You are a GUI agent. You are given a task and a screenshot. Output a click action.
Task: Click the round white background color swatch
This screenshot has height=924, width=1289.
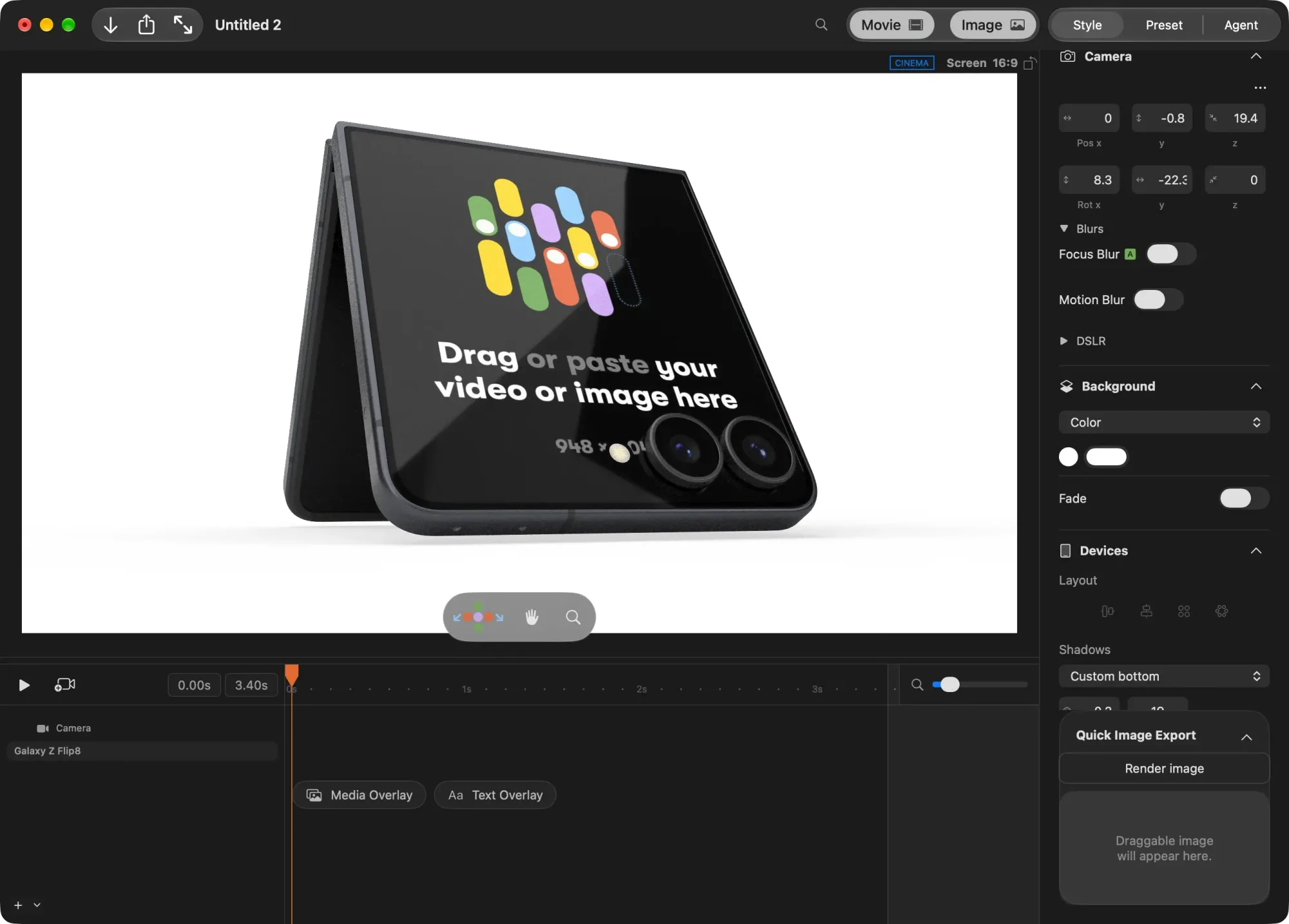click(1068, 457)
